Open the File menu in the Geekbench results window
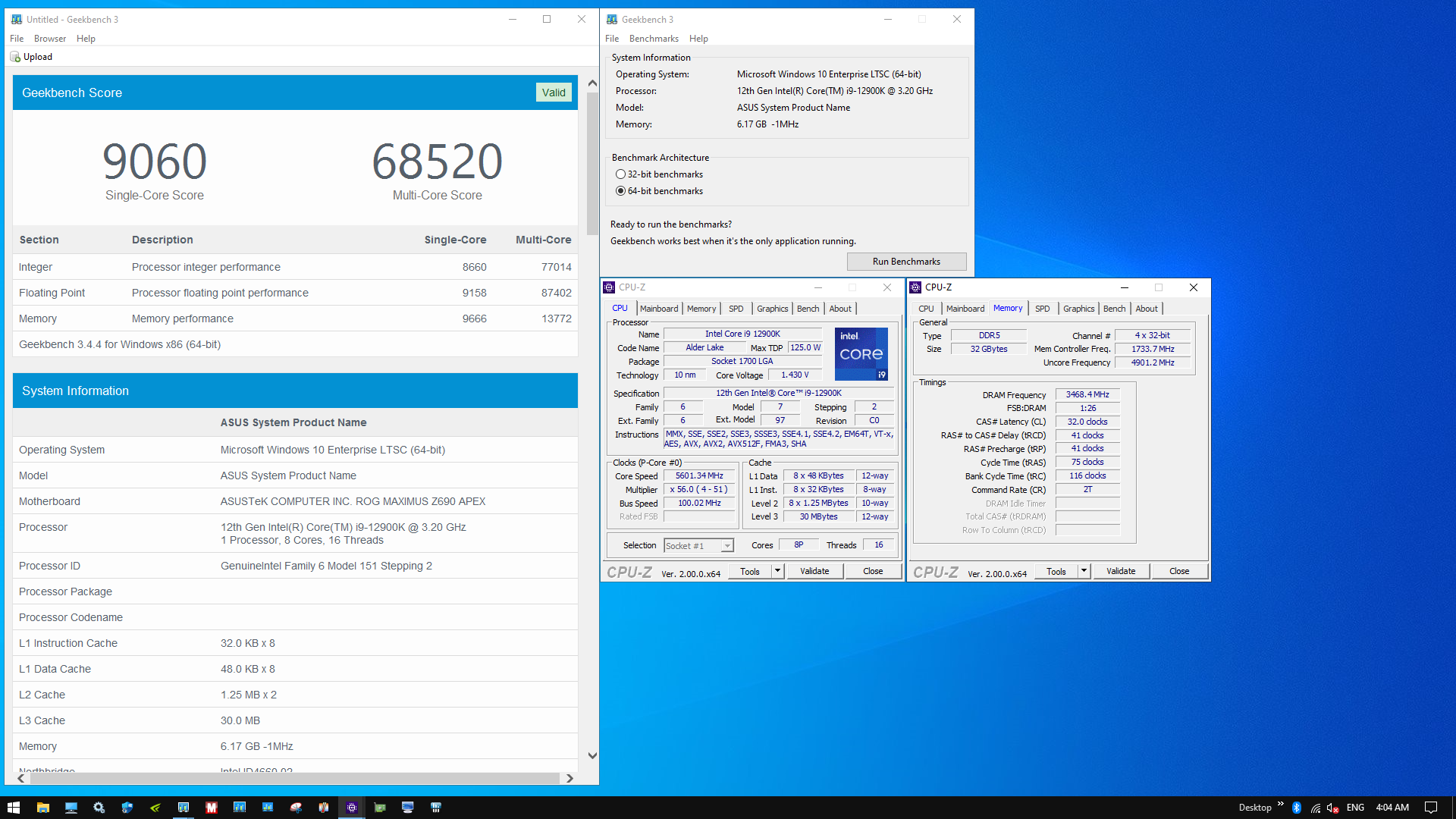 17,39
